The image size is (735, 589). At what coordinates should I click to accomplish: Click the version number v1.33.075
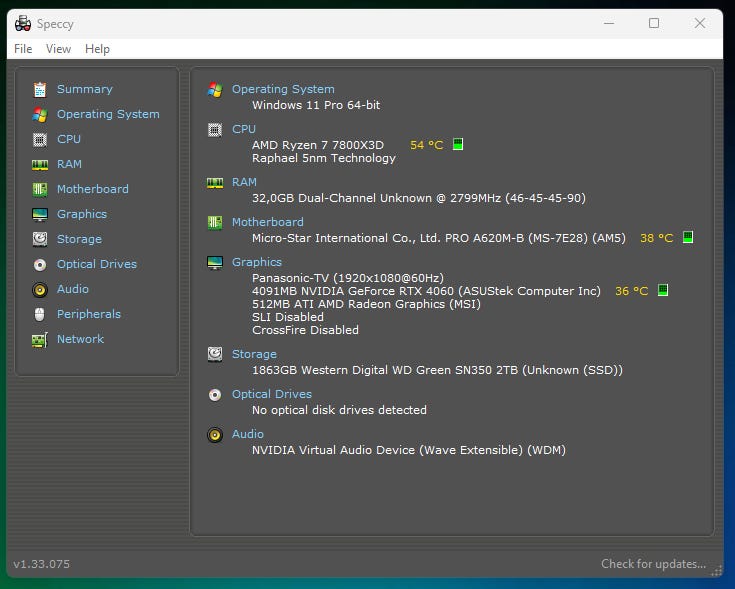click(x=41, y=564)
